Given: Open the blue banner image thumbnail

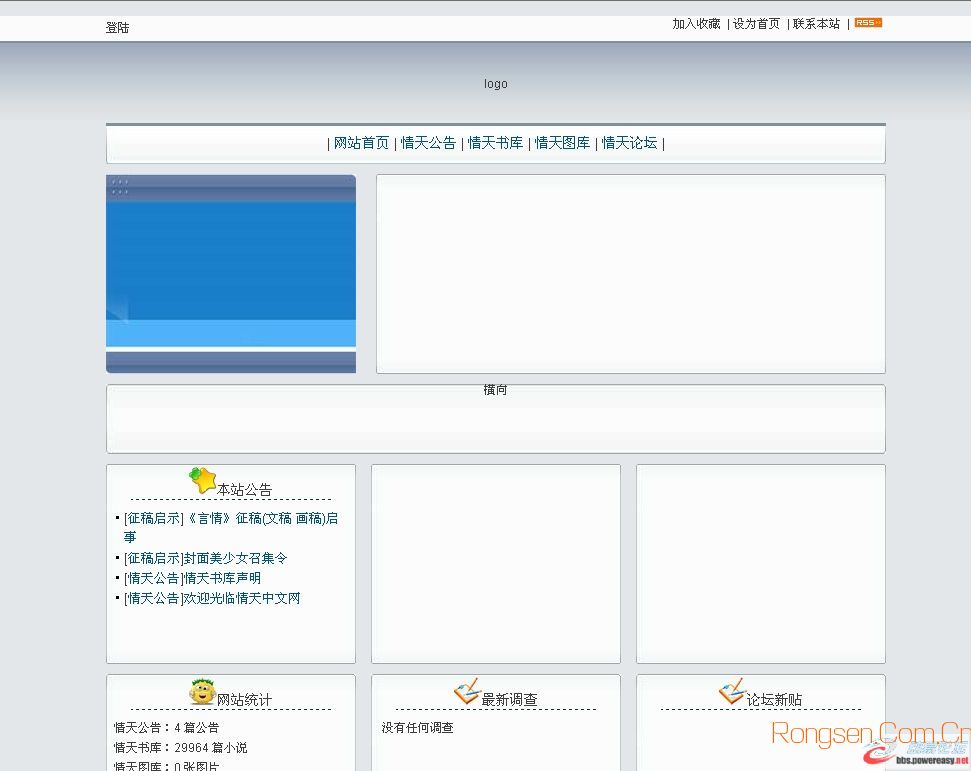Looking at the screenshot, I should (231, 274).
